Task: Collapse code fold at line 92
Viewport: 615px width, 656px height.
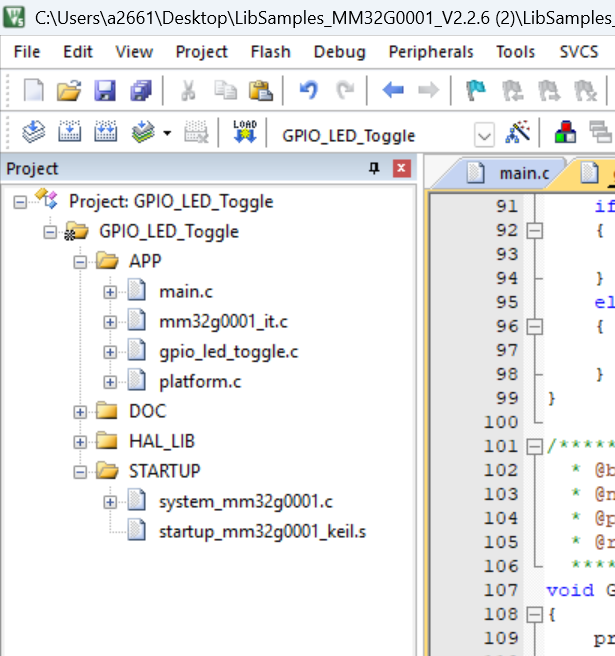Action: click(534, 230)
